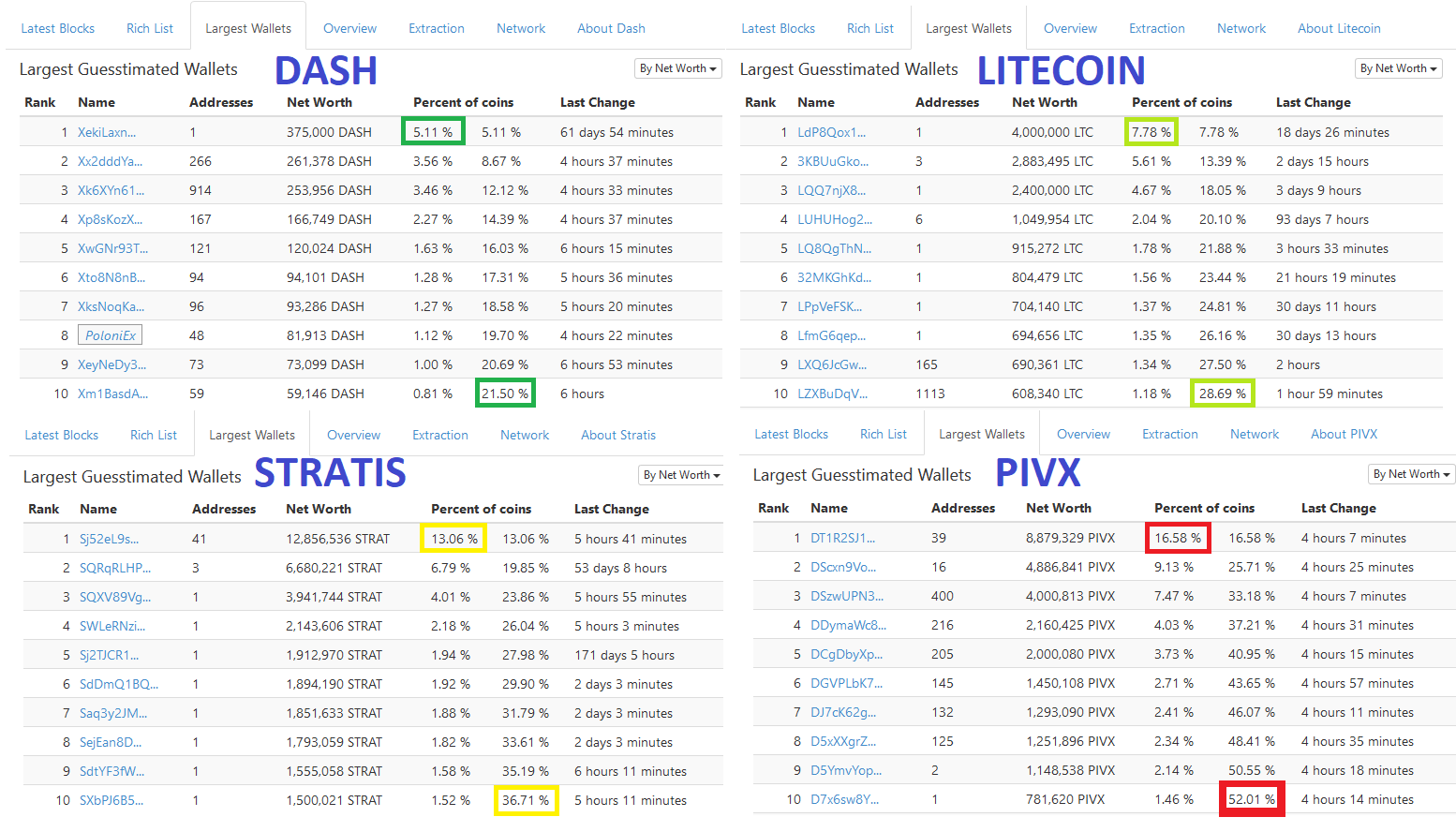Image resolution: width=1456 pixels, height=832 pixels.
Task: Open PIVX wallet DGVPLbK7...
Action: click(847, 683)
